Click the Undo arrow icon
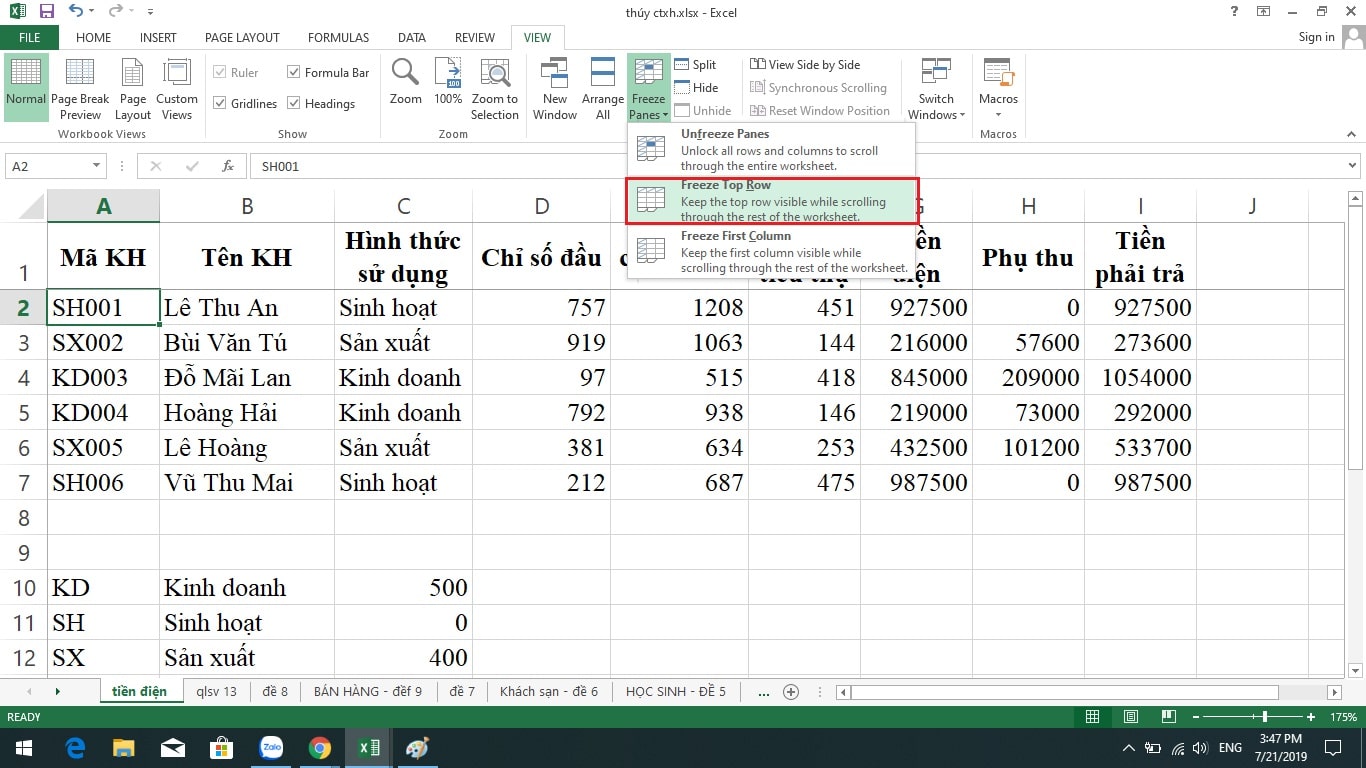 (77, 12)
